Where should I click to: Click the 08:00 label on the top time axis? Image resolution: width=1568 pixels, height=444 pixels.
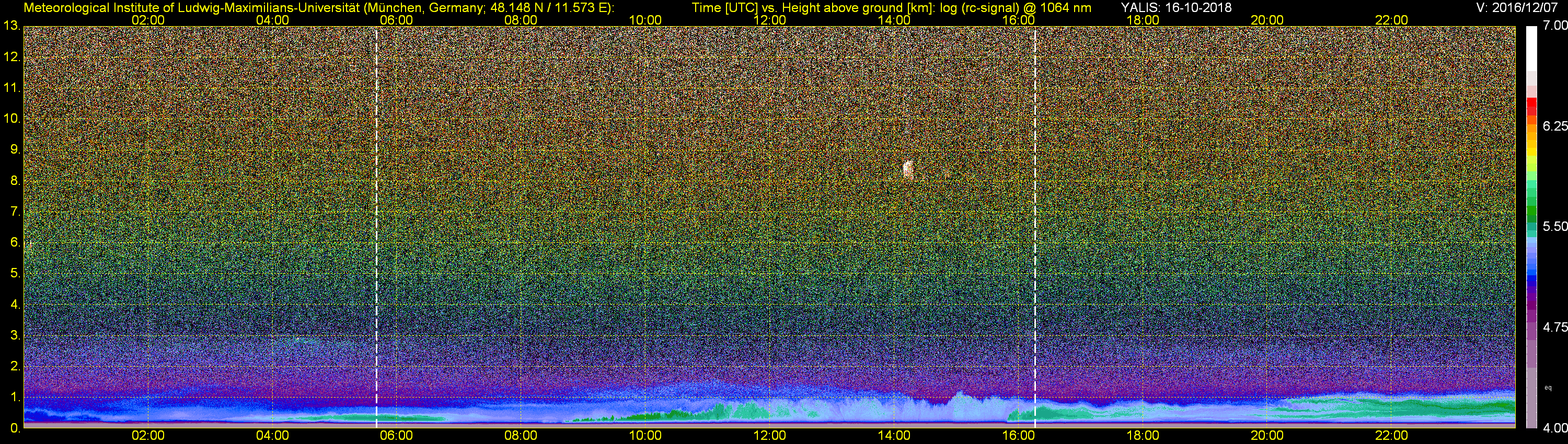coord(521,20)
